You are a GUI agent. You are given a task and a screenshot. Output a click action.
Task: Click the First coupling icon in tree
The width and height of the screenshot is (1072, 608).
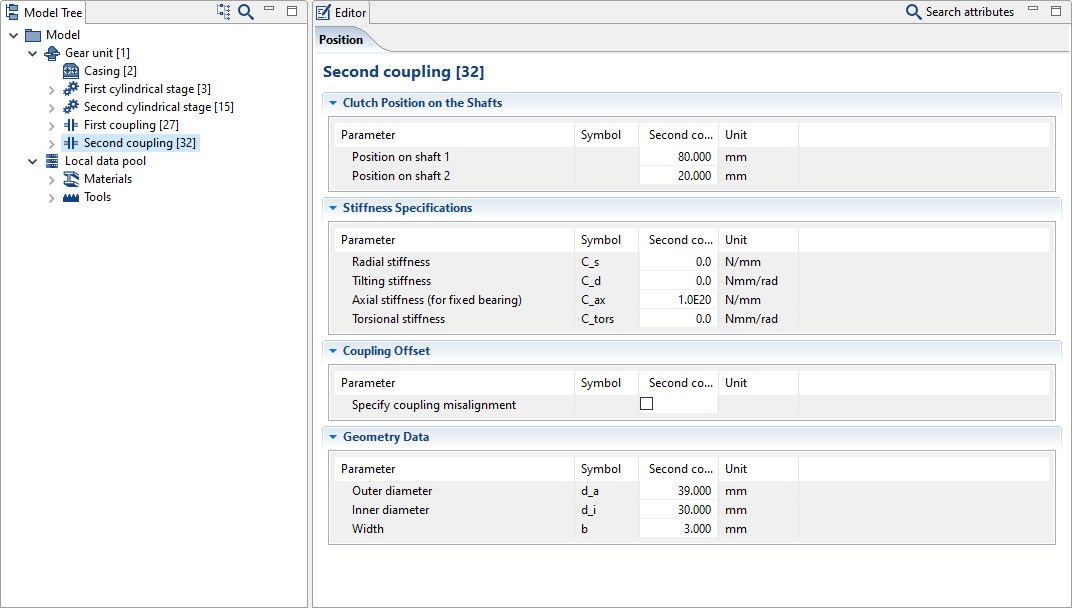71,125
